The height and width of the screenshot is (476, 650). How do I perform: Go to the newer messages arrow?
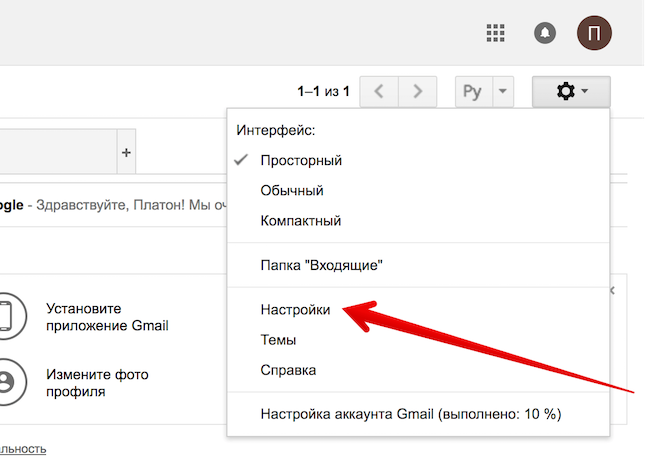pyautogui.click(x=379, y=92)
